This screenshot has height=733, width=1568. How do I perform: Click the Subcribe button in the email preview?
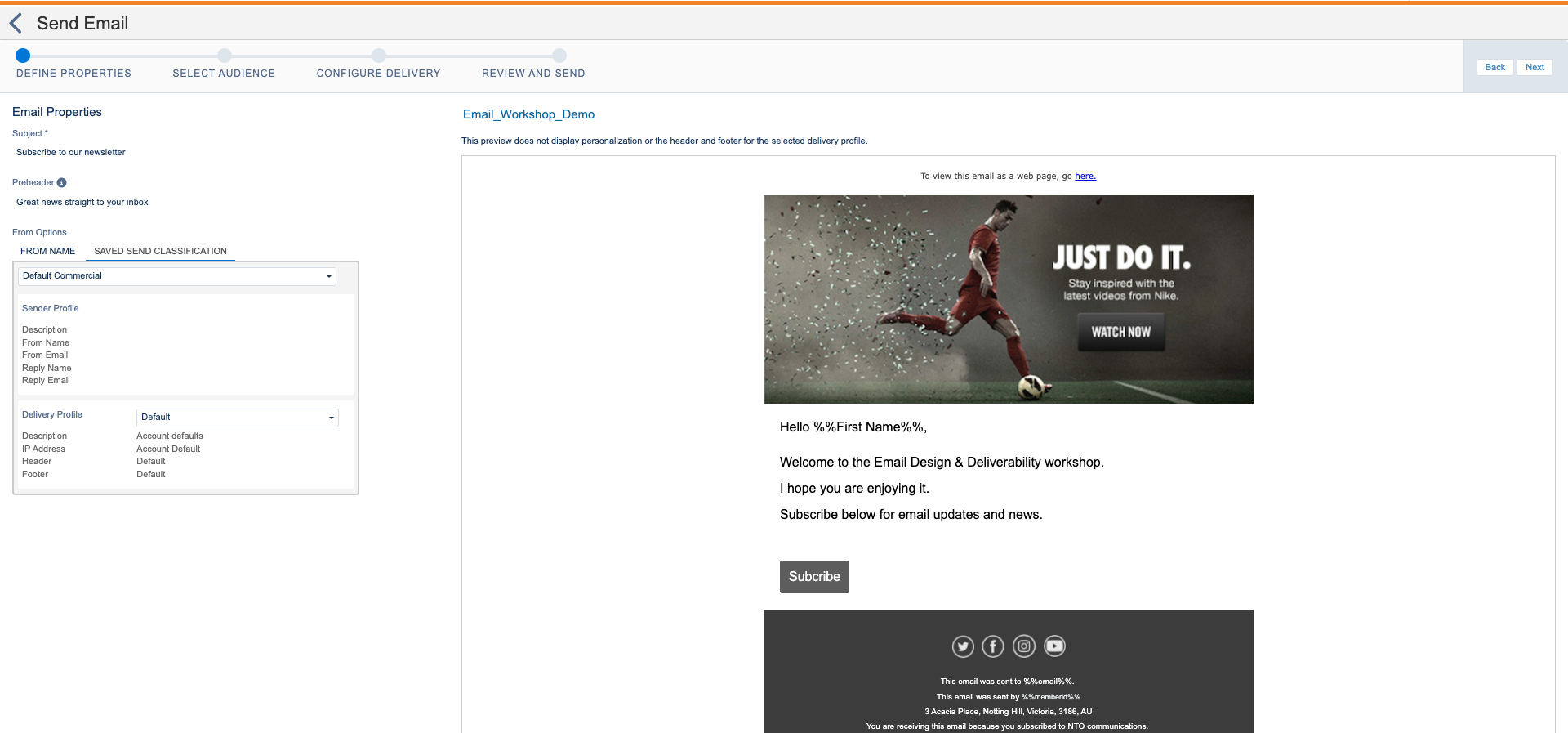pos(814,577)
